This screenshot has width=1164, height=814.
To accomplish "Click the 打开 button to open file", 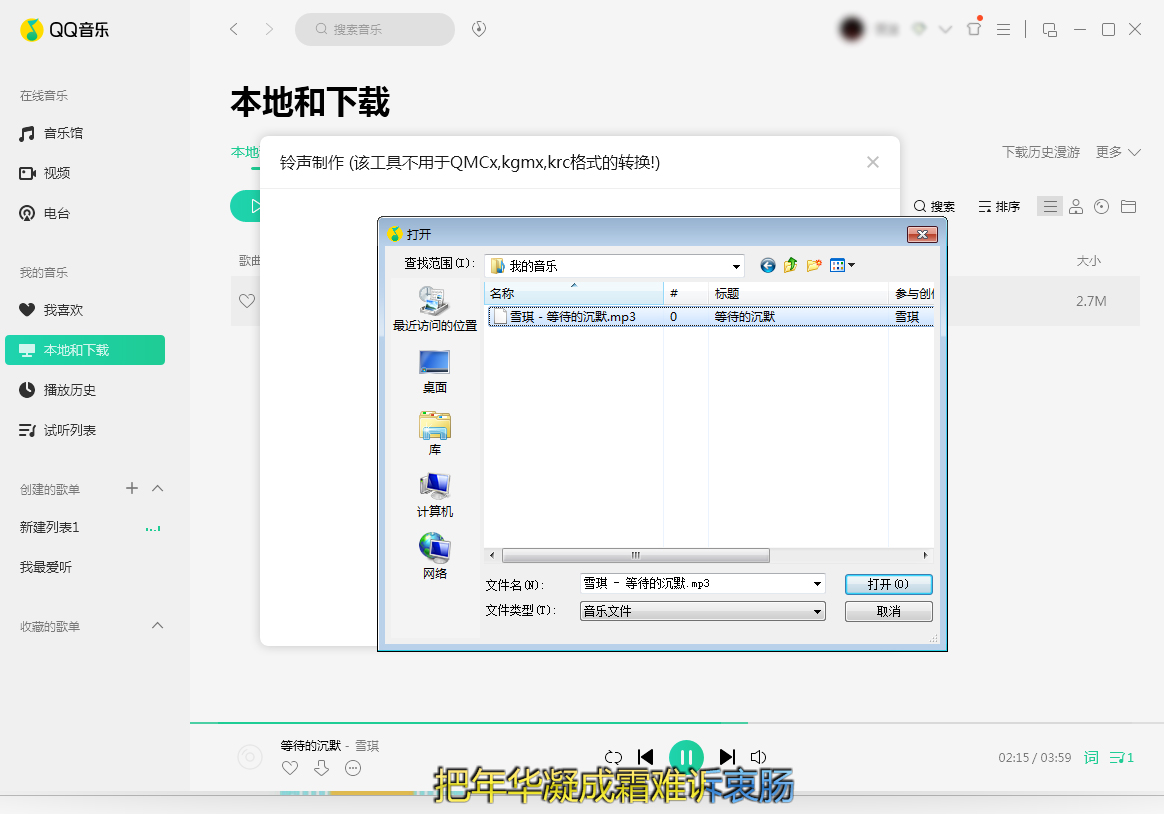I will [888, 584].
